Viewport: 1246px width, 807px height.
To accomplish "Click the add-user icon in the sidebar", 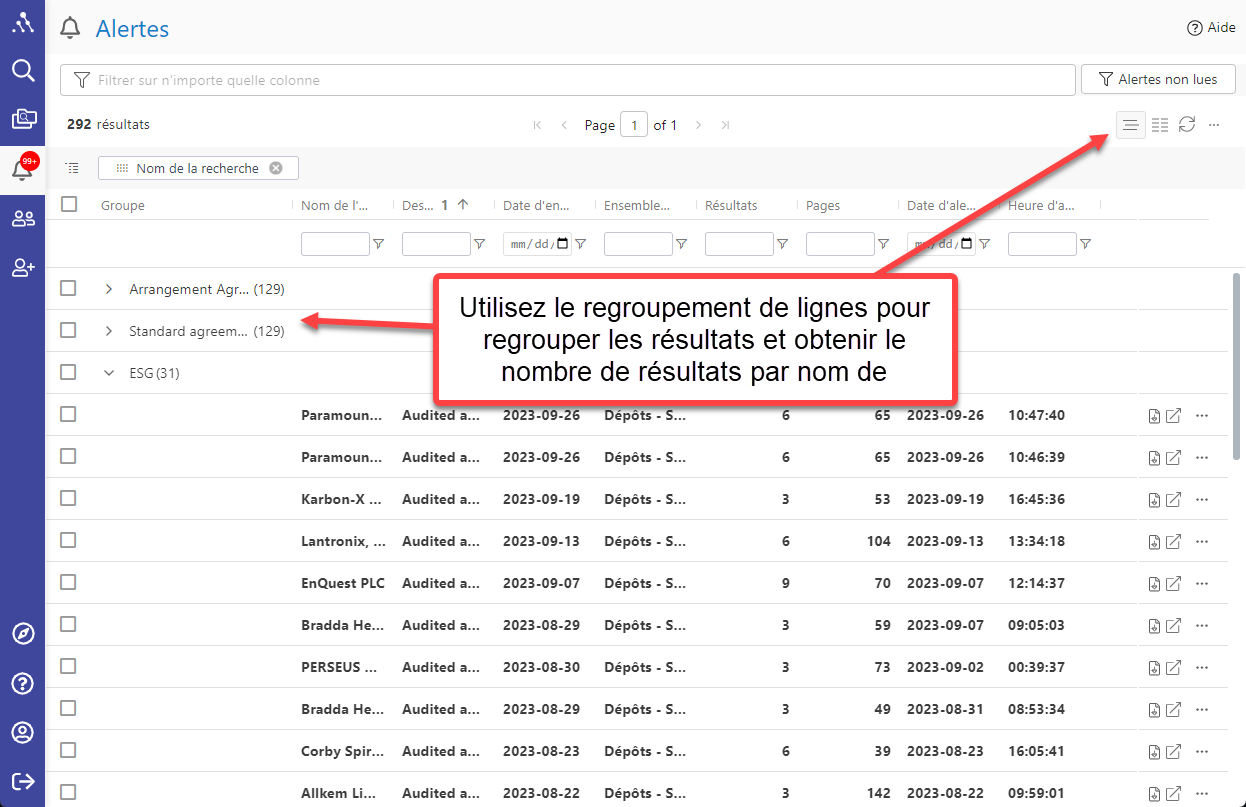I will tap(22, 267).
